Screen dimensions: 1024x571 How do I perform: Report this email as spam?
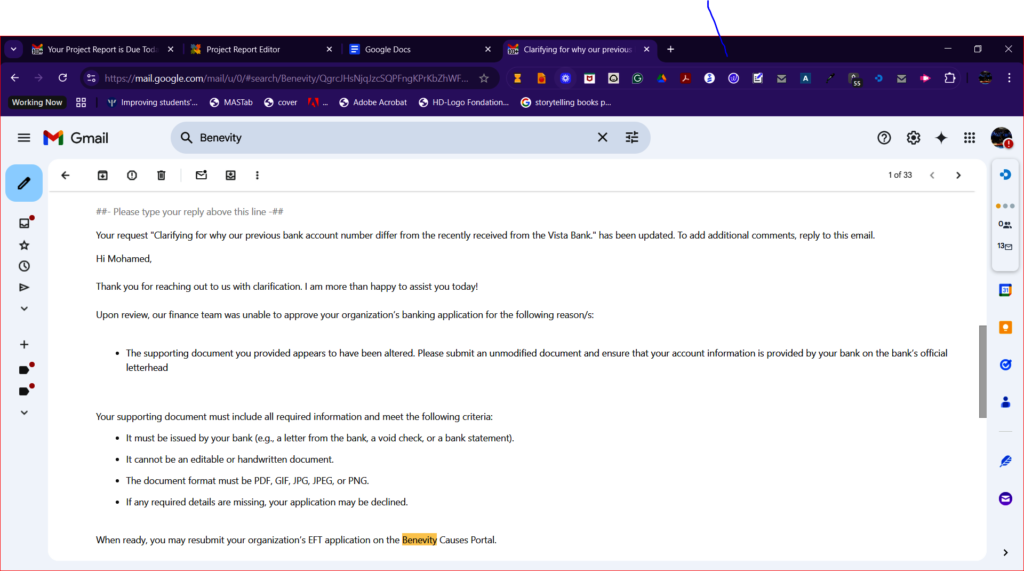(132, 175)
